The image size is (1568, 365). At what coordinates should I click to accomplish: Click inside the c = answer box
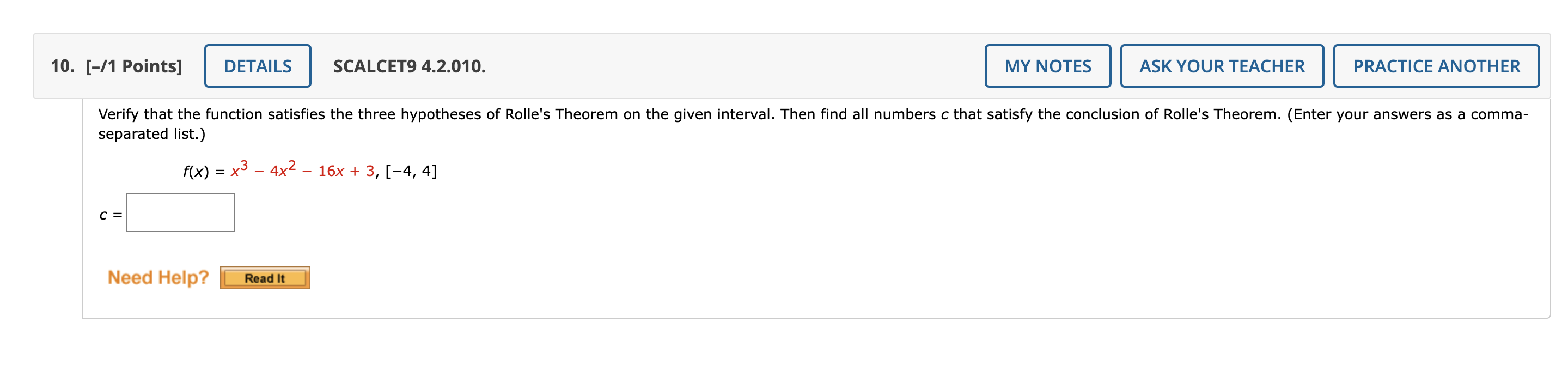click(x=180, y=212)
